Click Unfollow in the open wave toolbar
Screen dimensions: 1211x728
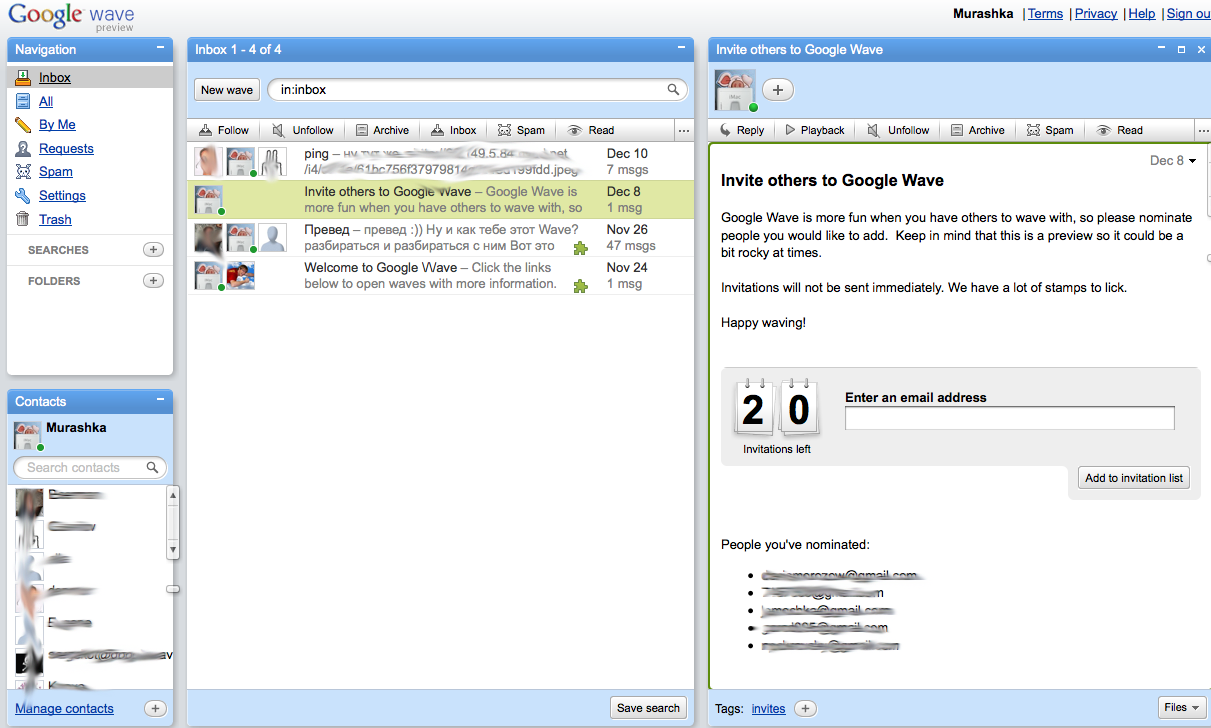pos(898,130)
